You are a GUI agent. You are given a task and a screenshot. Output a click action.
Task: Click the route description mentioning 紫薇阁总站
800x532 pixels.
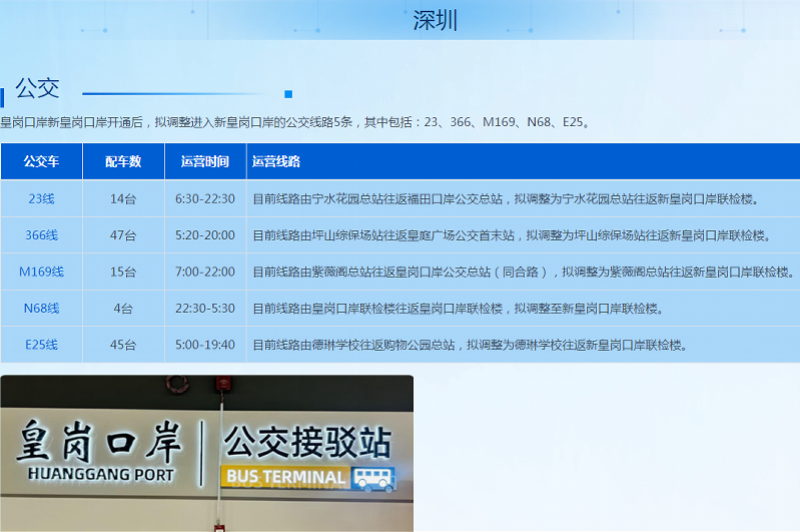pyautogui.click(x=523, y=272)
